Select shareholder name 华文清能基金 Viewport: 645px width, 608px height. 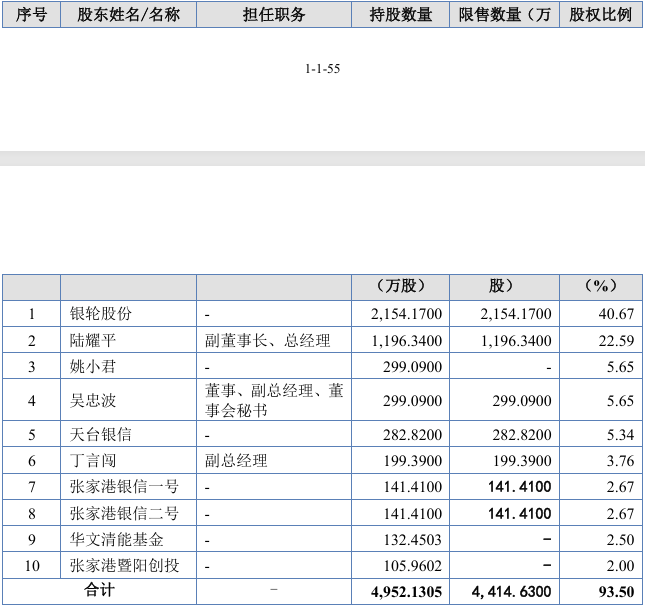tap(116, 540)
